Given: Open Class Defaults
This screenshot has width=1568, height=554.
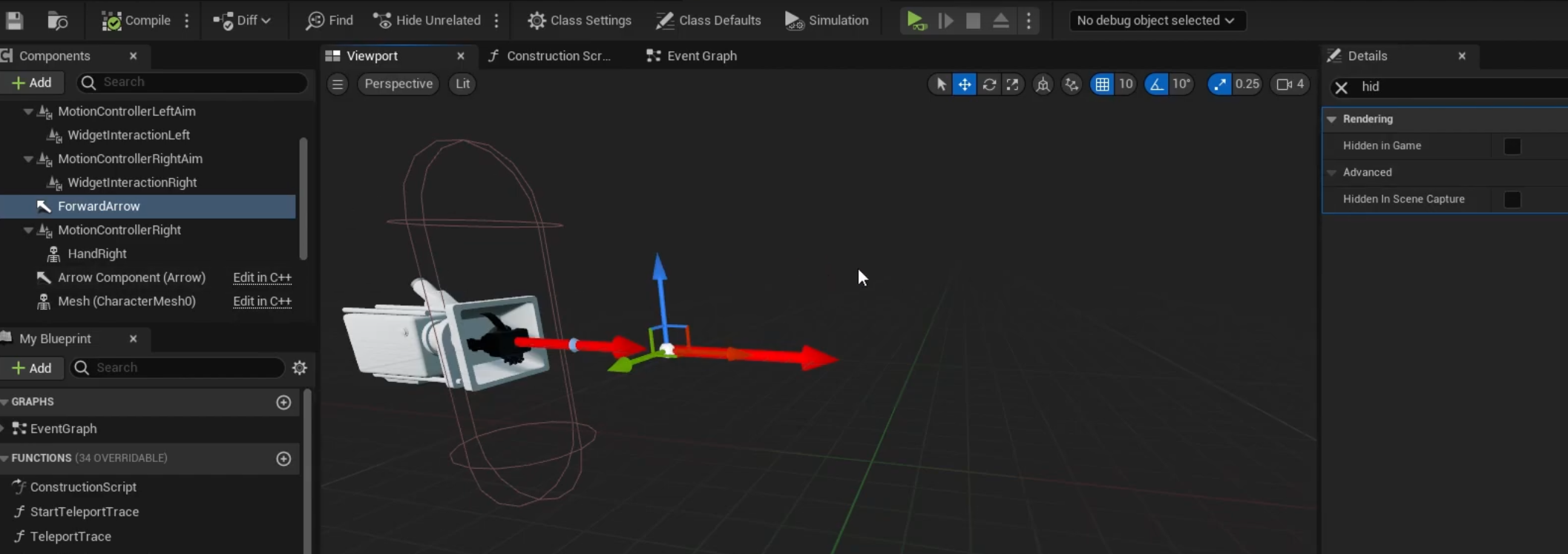Looking at the screenshot, I should click(x=709, y=20).
